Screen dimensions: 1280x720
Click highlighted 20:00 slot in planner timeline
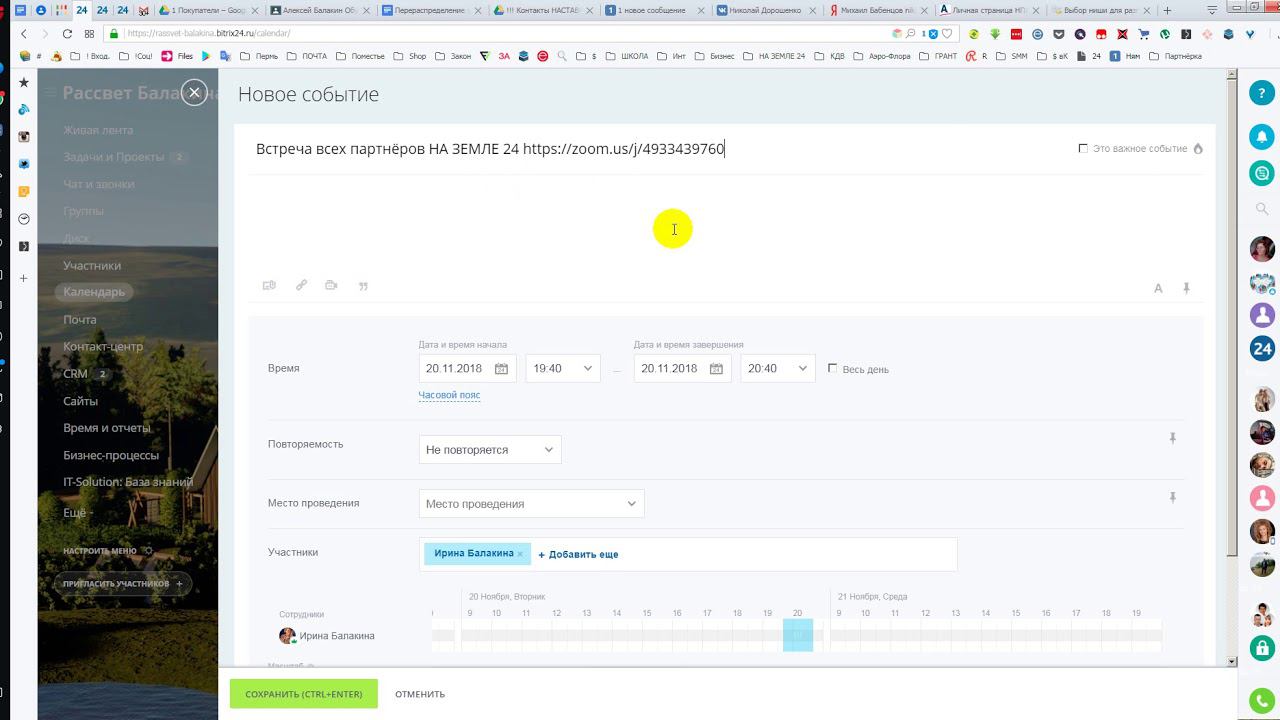click(798, 635)
